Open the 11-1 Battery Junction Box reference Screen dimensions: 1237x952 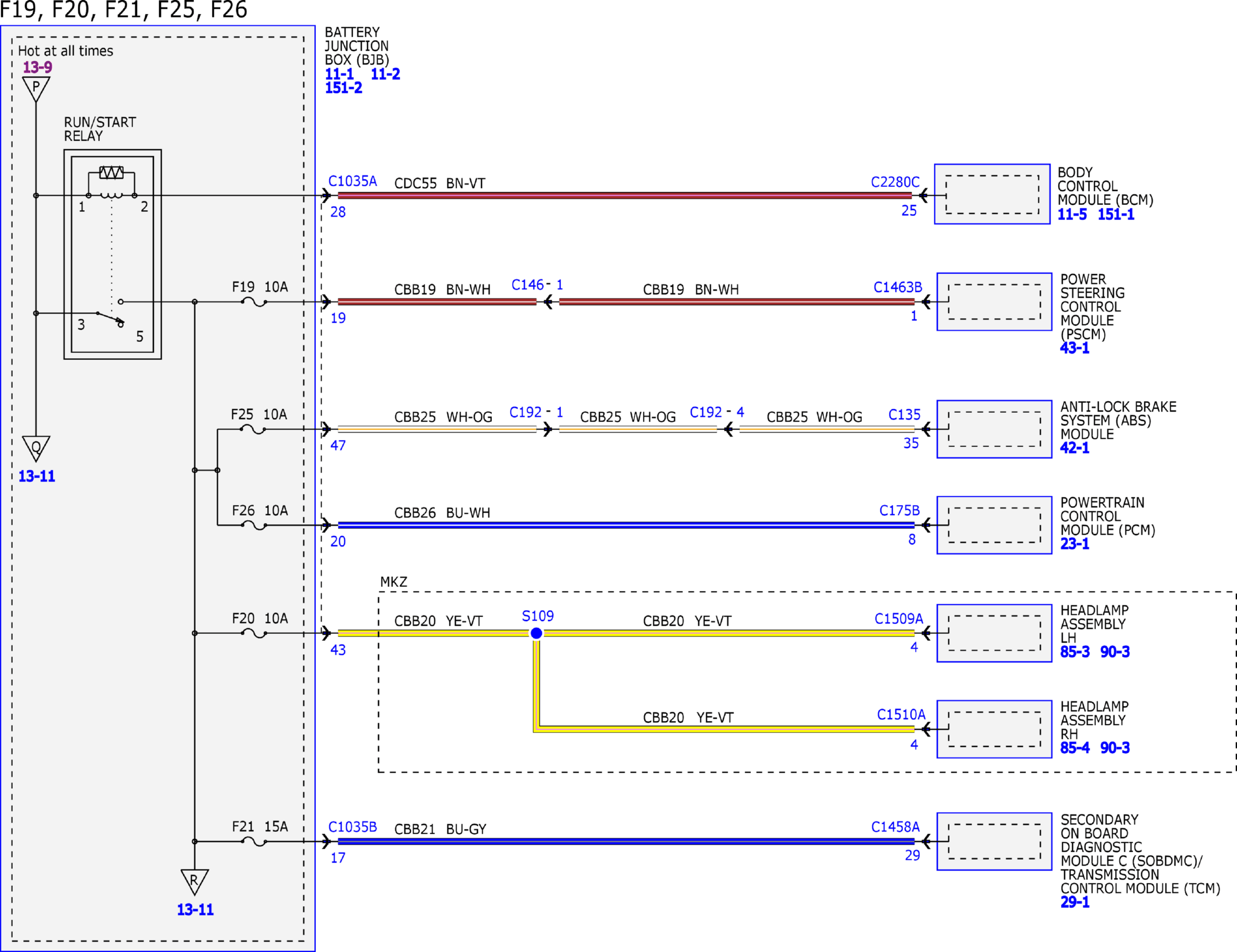(339, 74)
